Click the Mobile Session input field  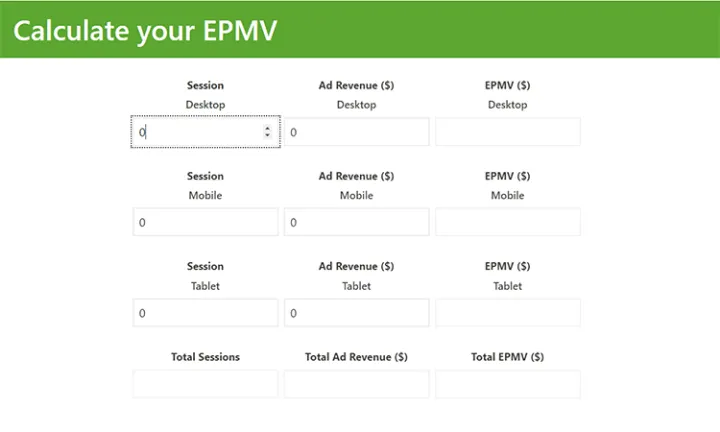[x=205, y=222]
